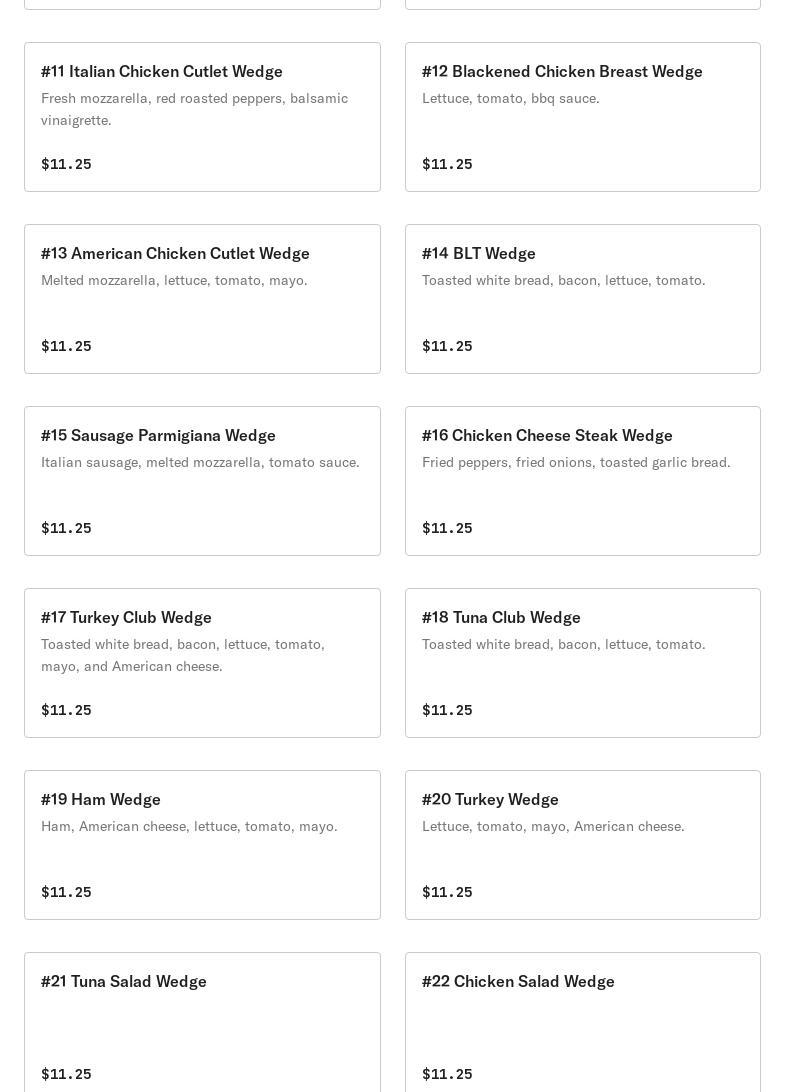Click the #14 BLT Wedge card
Image resolution: width=785 pixels, height=1092 pixels.
pyautogui.click(x=479, y=253)
